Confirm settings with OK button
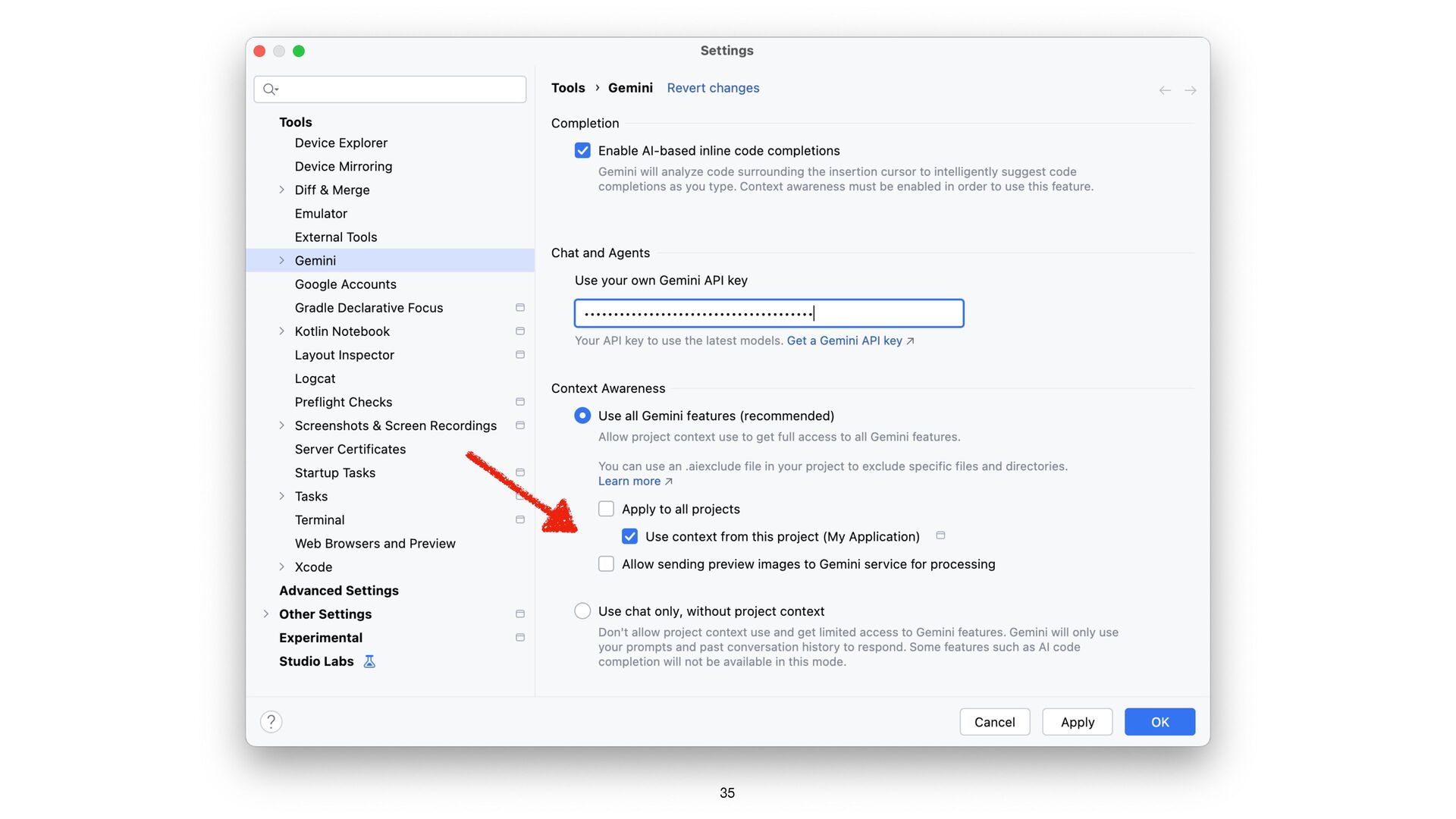Screen dimensions: 1456x819 [1159, 722]
